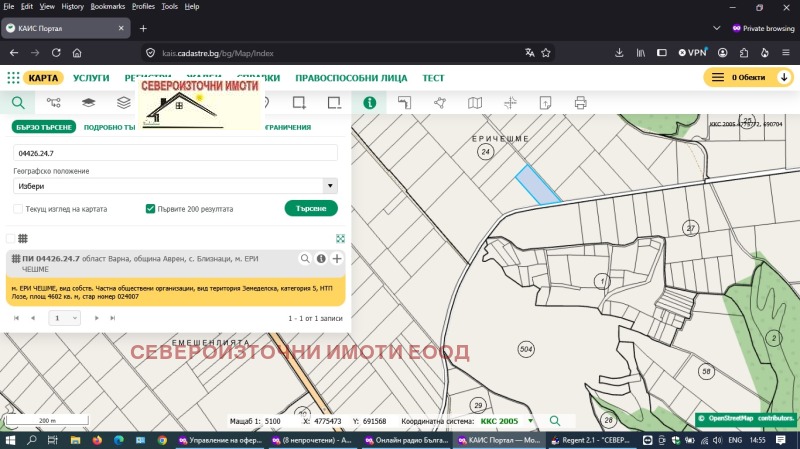Open the VPN toolbar button
This screenshot has width=800, height=449.
point(692,53)
